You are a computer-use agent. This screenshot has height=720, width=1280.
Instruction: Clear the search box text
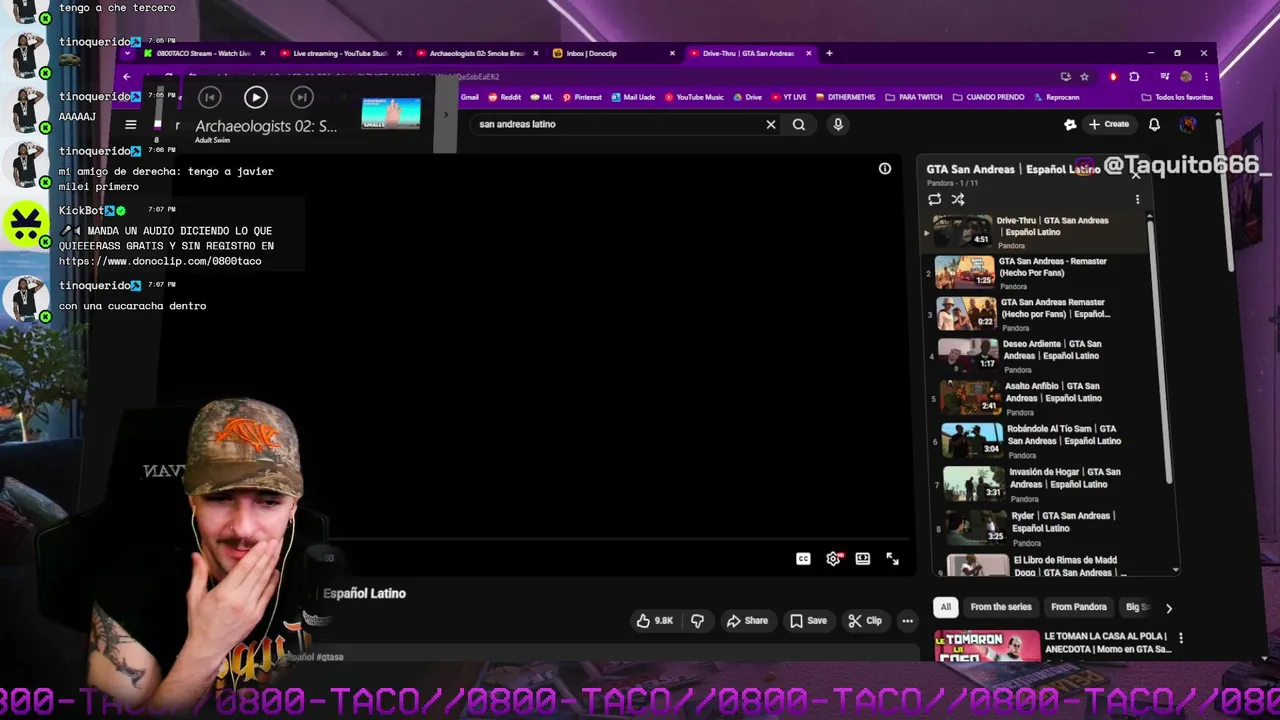tap(771, 124)
